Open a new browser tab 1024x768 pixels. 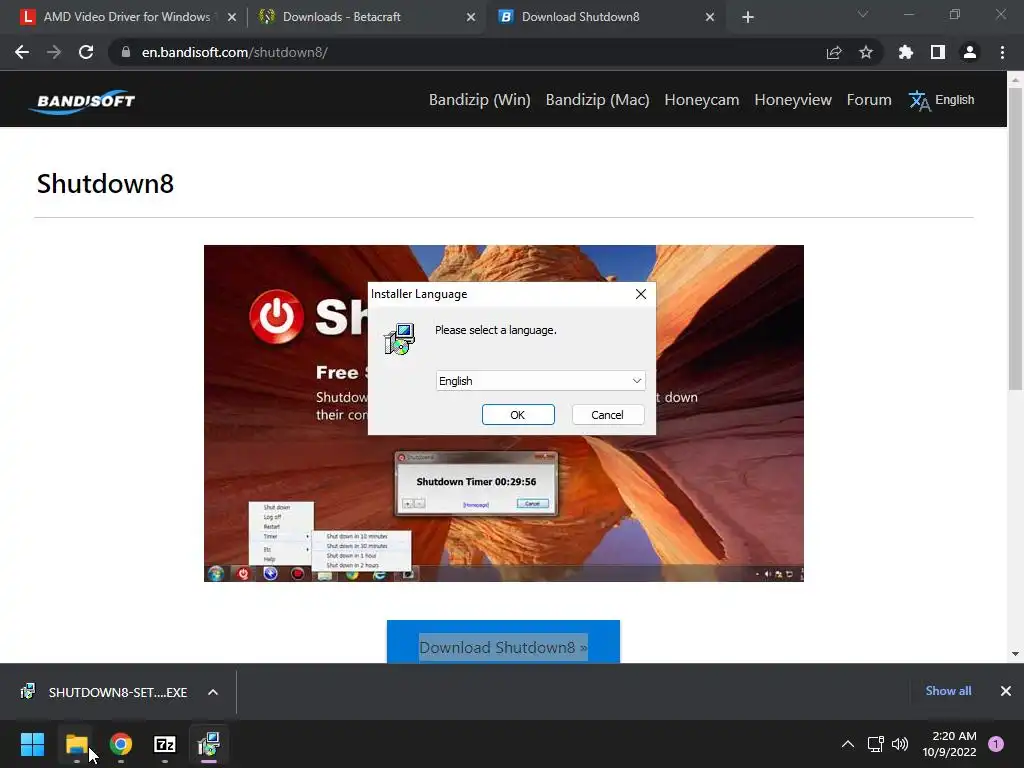pyautogui.click(x=748, y=17)
